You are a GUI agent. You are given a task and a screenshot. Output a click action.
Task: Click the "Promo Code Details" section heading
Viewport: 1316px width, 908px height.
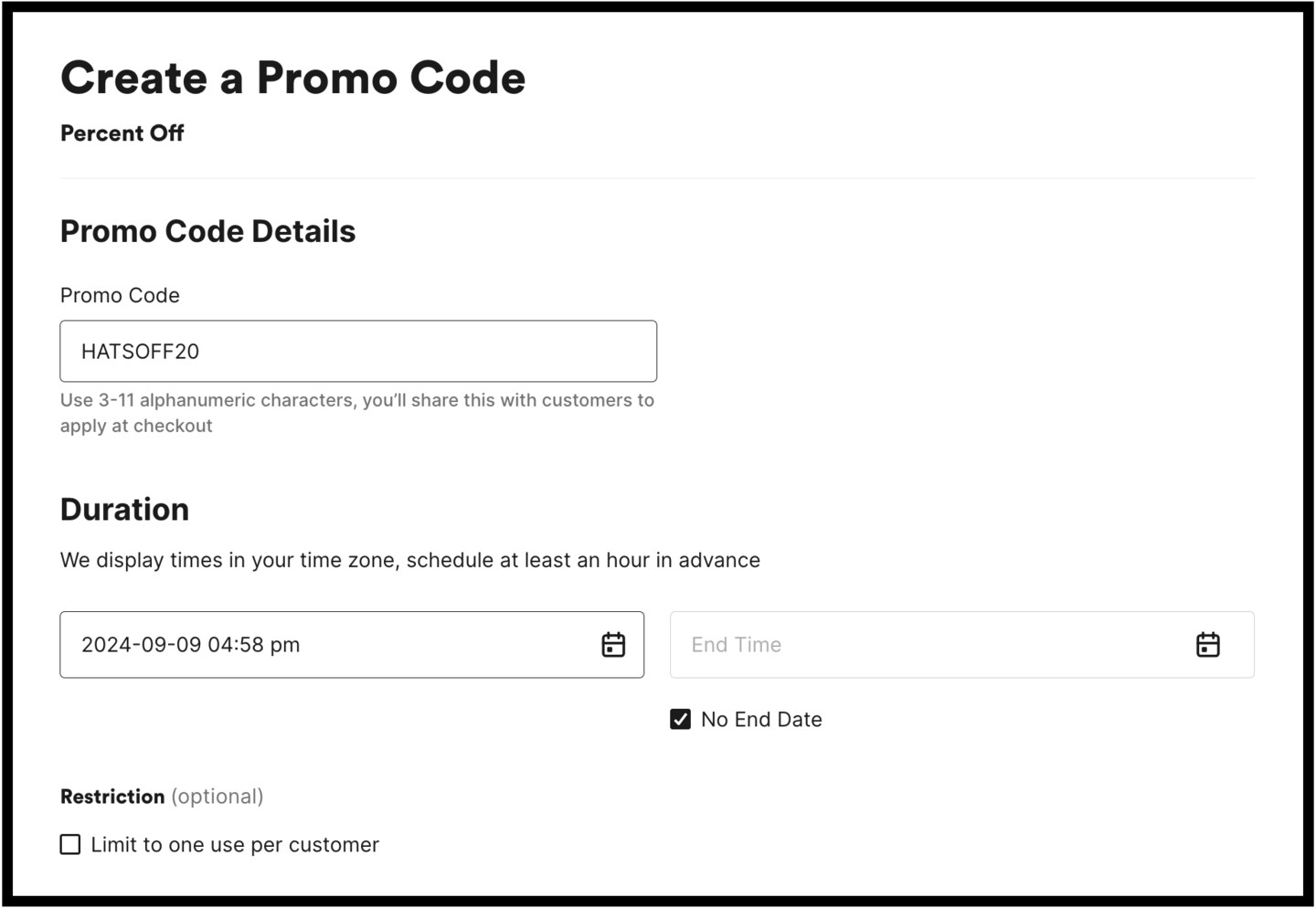(207, 232)
